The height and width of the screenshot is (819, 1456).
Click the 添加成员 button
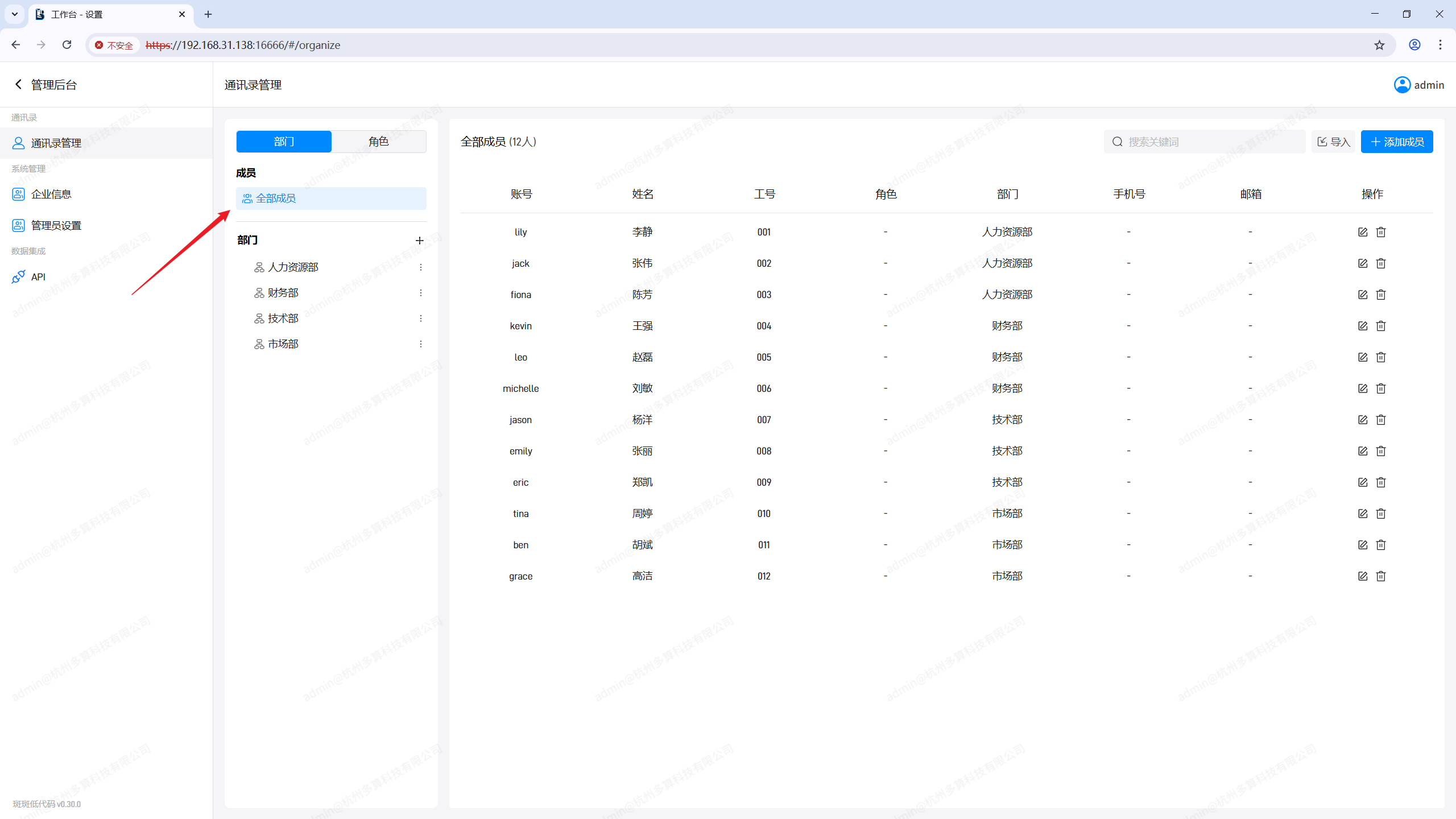(x=1396, y=142)
